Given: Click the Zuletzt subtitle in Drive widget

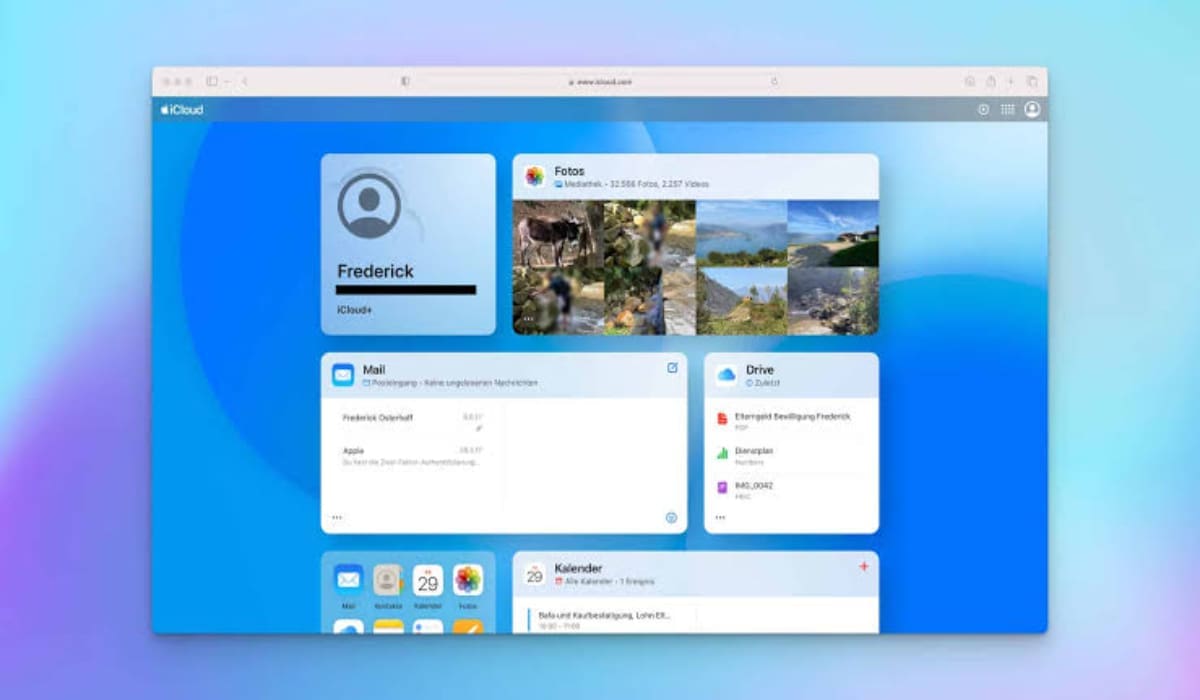Looking at the screenshot, I should pyautogui.click(x=763, y=383).
